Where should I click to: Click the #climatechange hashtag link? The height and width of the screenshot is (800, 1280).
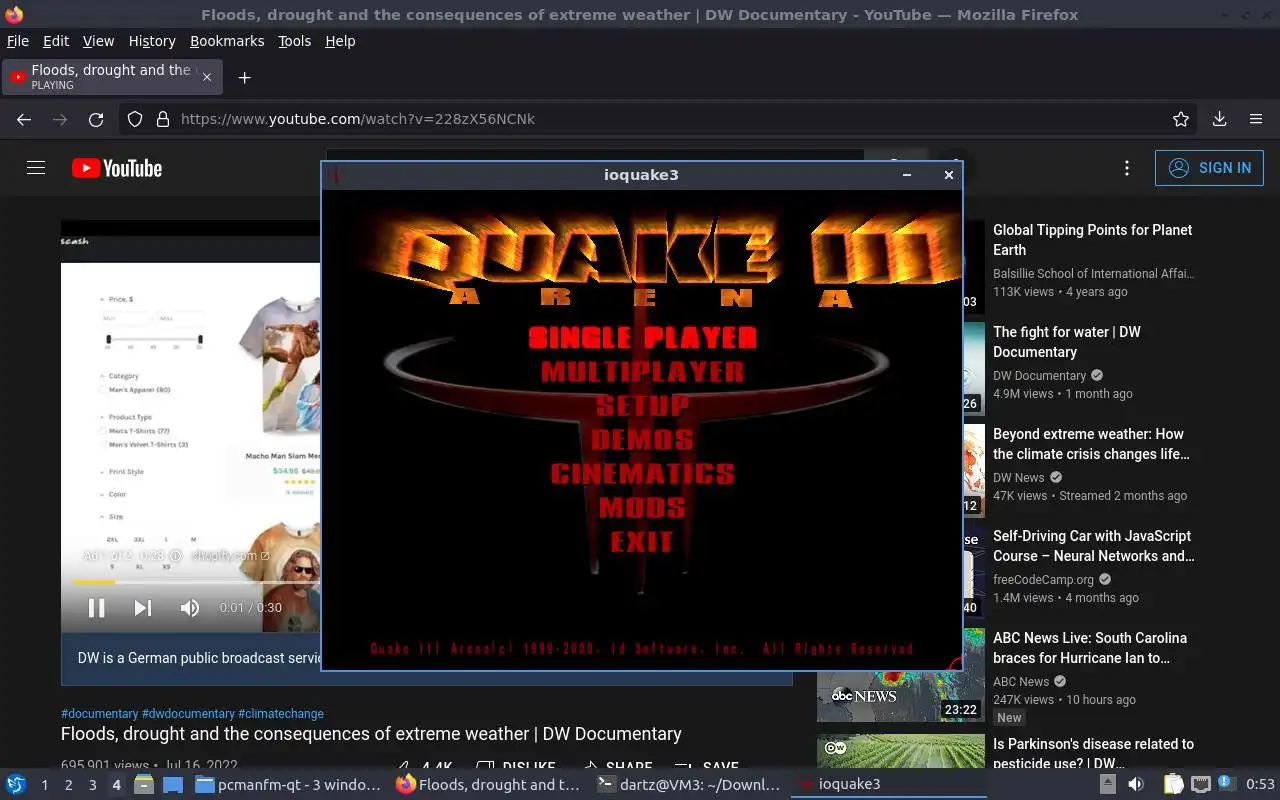(x=281, y=714)
